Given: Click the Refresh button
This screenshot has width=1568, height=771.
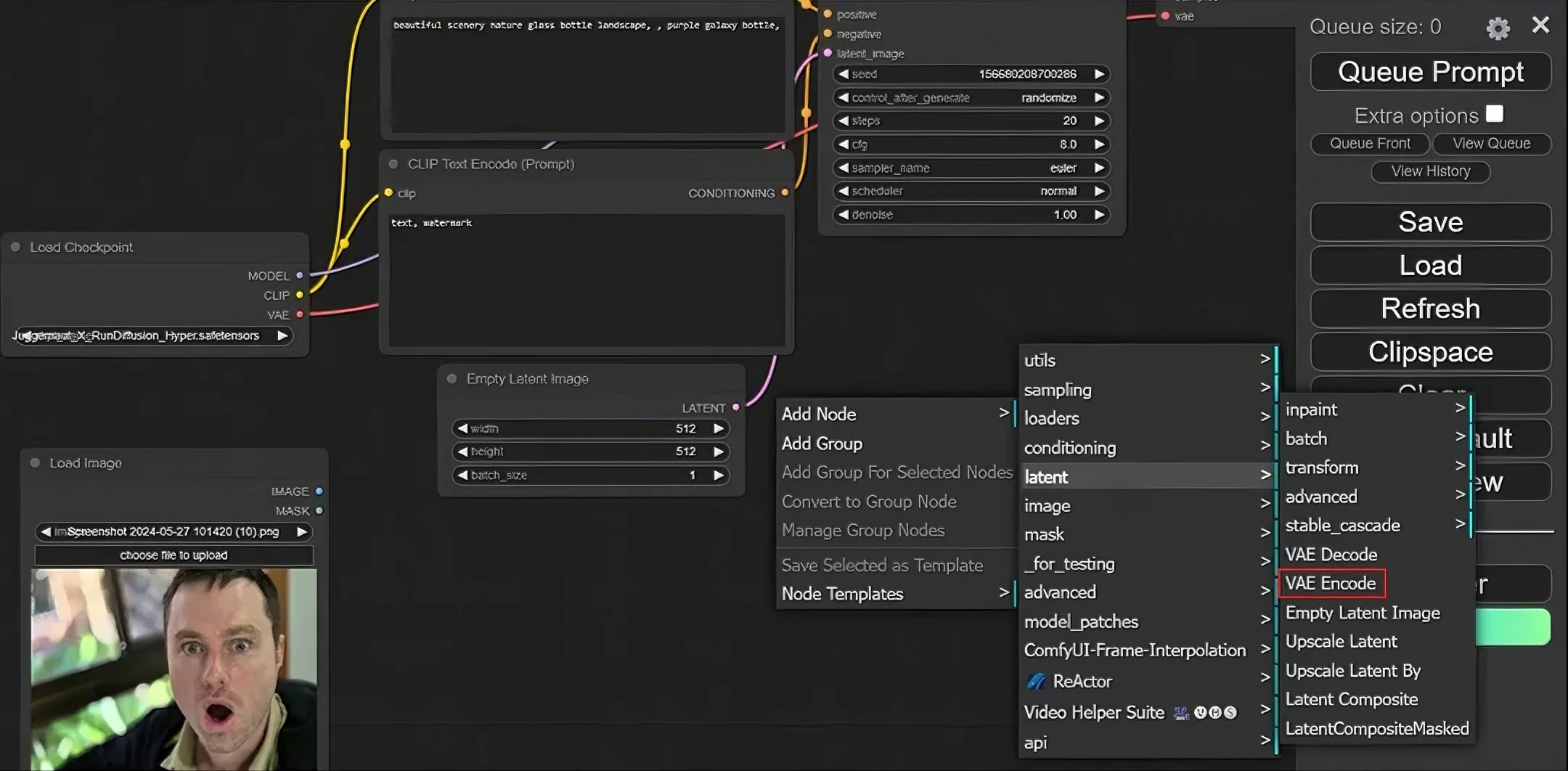Looking at the screenshot, I should tap(1431, 309).
